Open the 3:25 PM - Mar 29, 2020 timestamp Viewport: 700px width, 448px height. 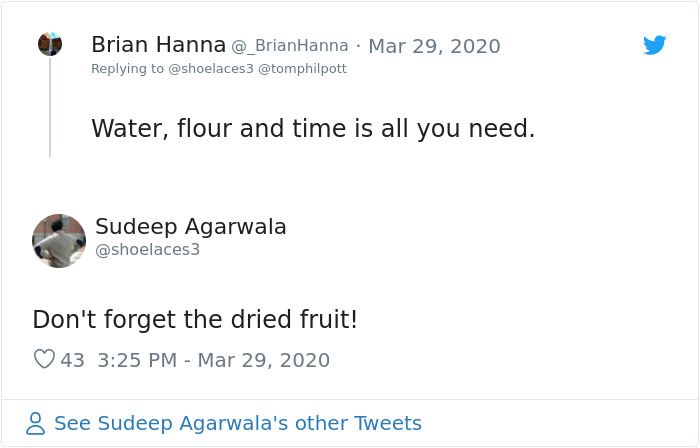click(x=214, y=360)
